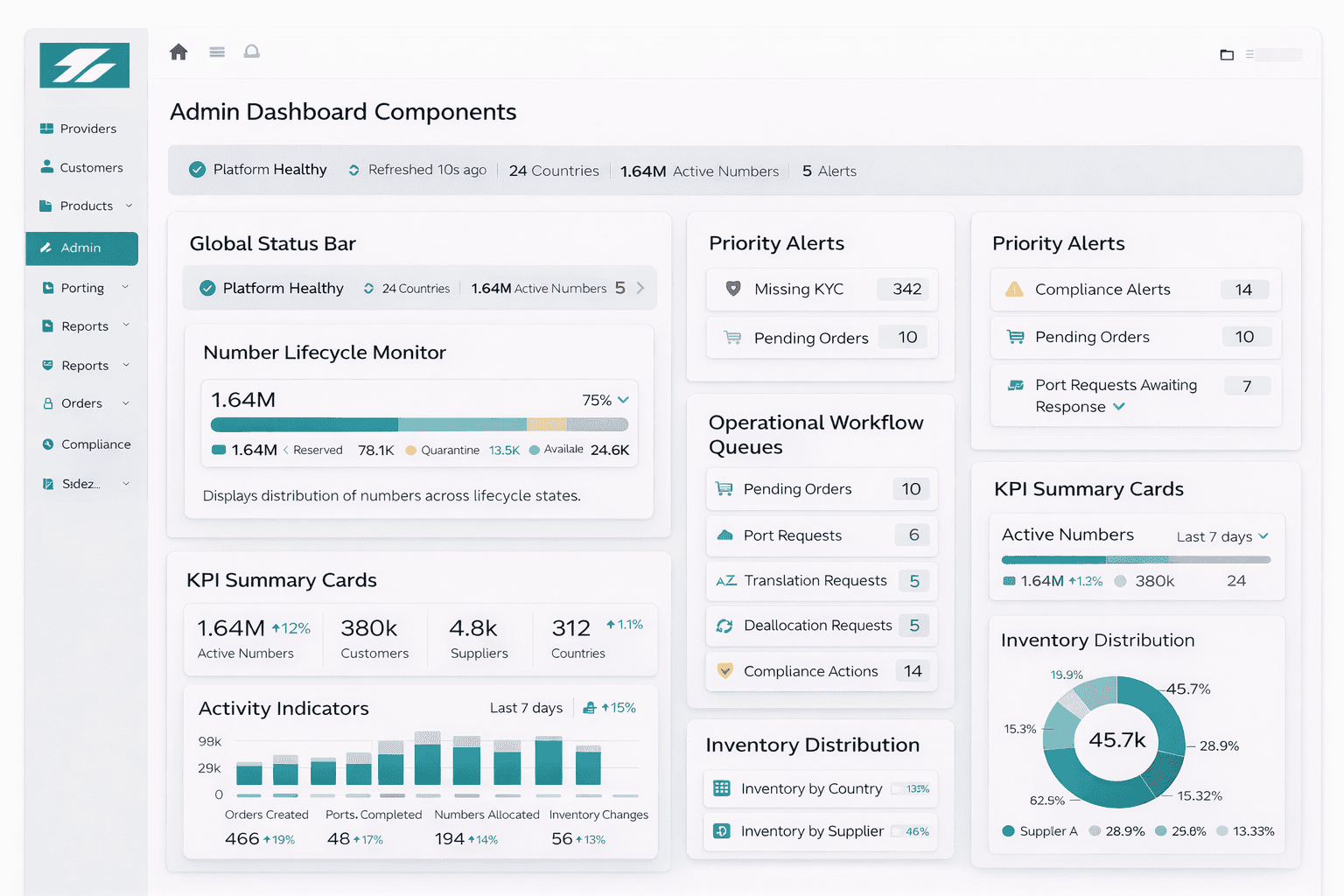The height and width of the screenshot is (896, 1344).
Task: Click the Platform Healthy check icon in Global Status Bar card
Action: [x=207, y=288]
